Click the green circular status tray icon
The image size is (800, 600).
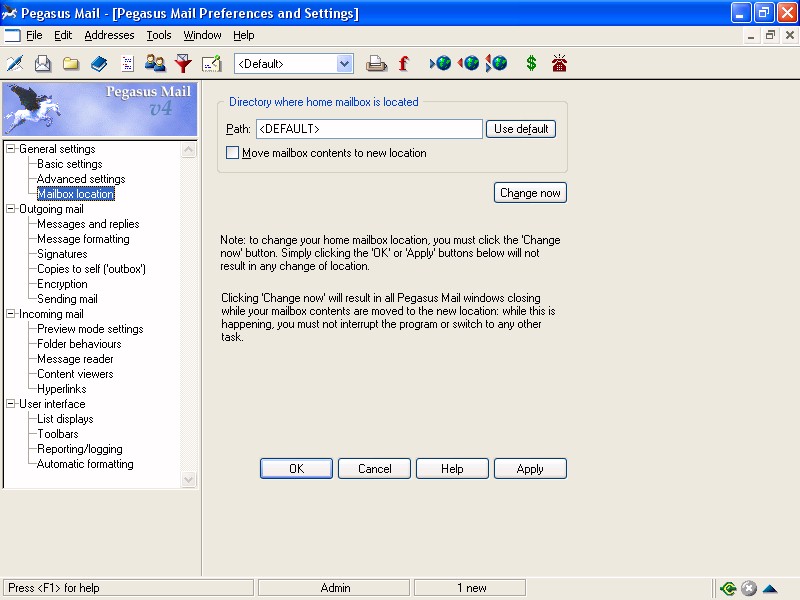[x=728, y=588]
